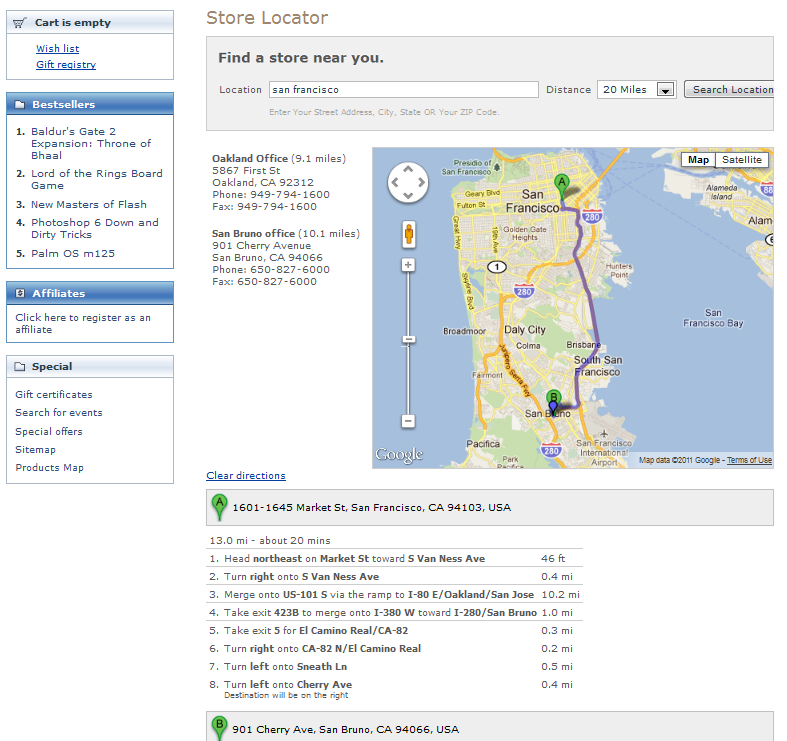Click step 7 Turn left onto Sneath Ln
This screenshot has width=787, height=741.
[395, 667]
